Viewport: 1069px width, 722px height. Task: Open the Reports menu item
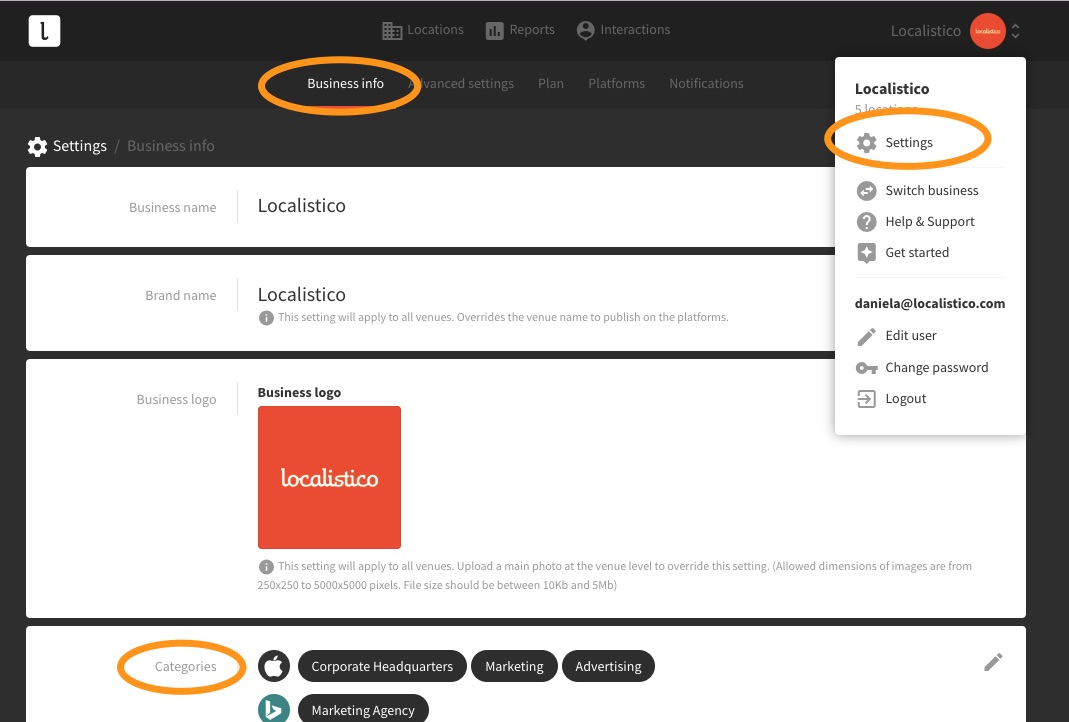tap(520, 30)
